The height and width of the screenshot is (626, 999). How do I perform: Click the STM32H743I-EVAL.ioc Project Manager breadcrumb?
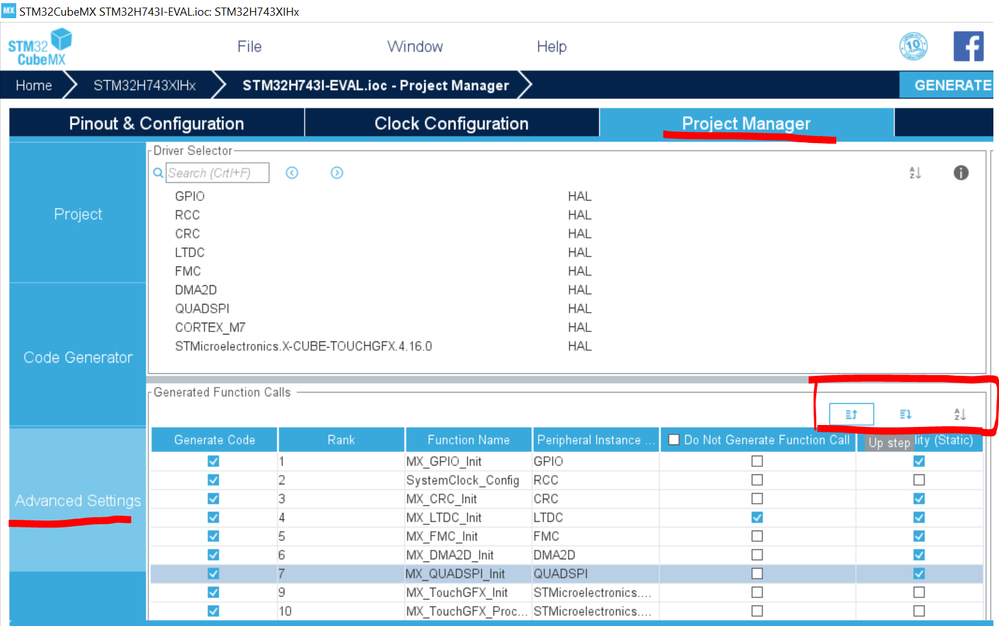point(375,85)
